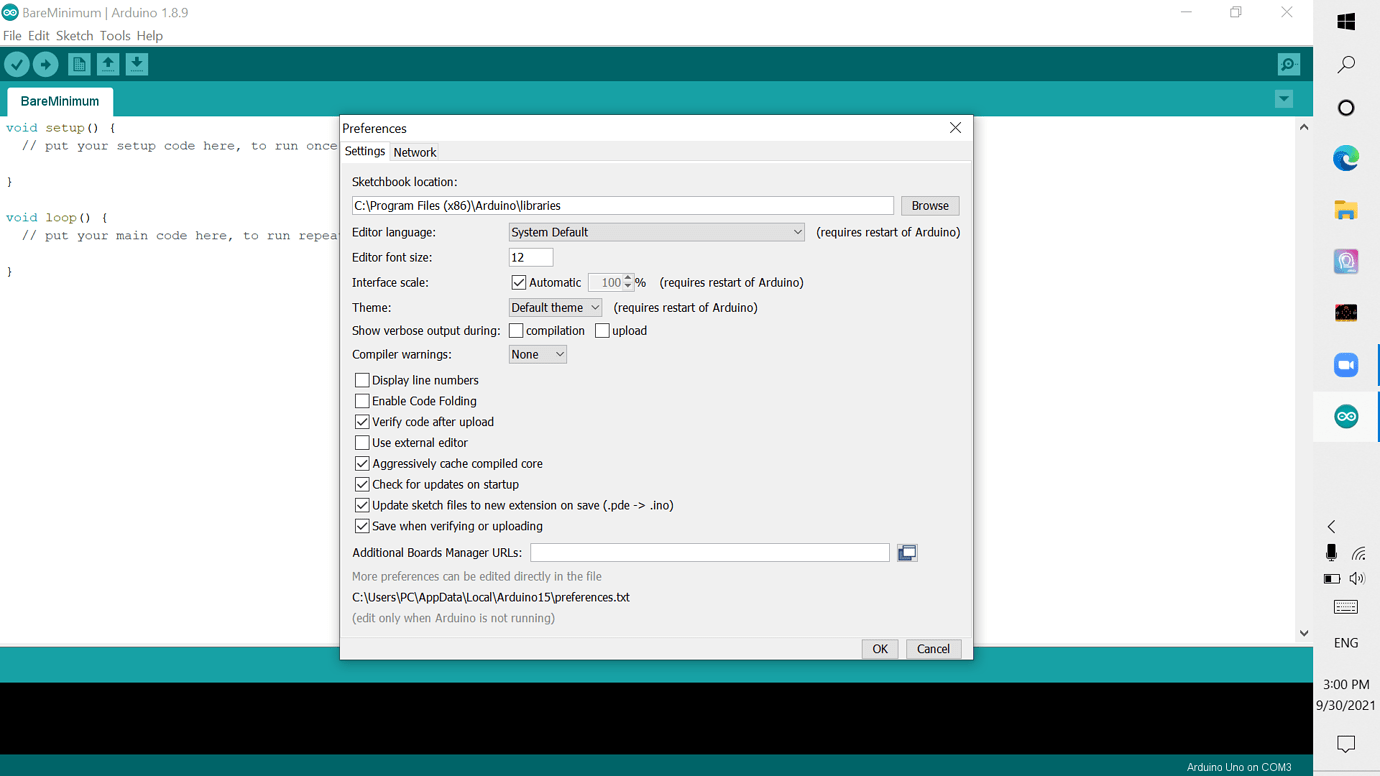Enable the Display line numbers checkbox
The image size is (1380, 776).
[362, 380]
